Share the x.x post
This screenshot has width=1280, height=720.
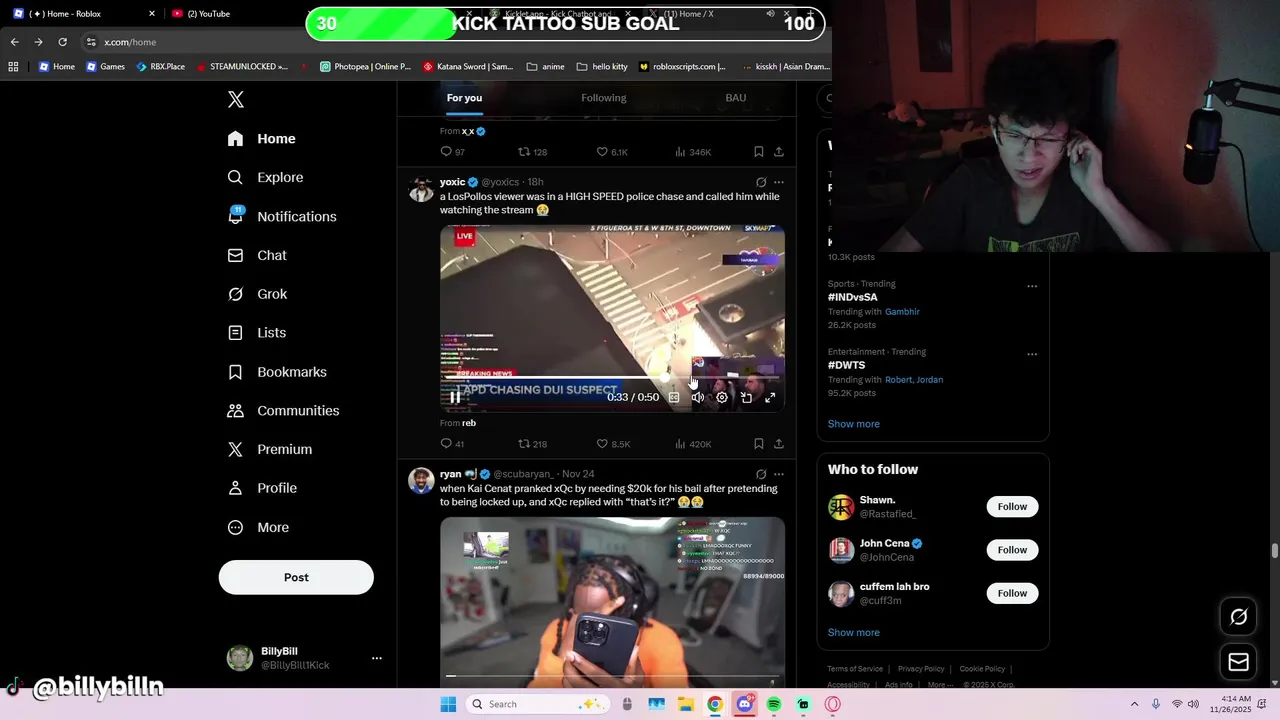point(779,152)
